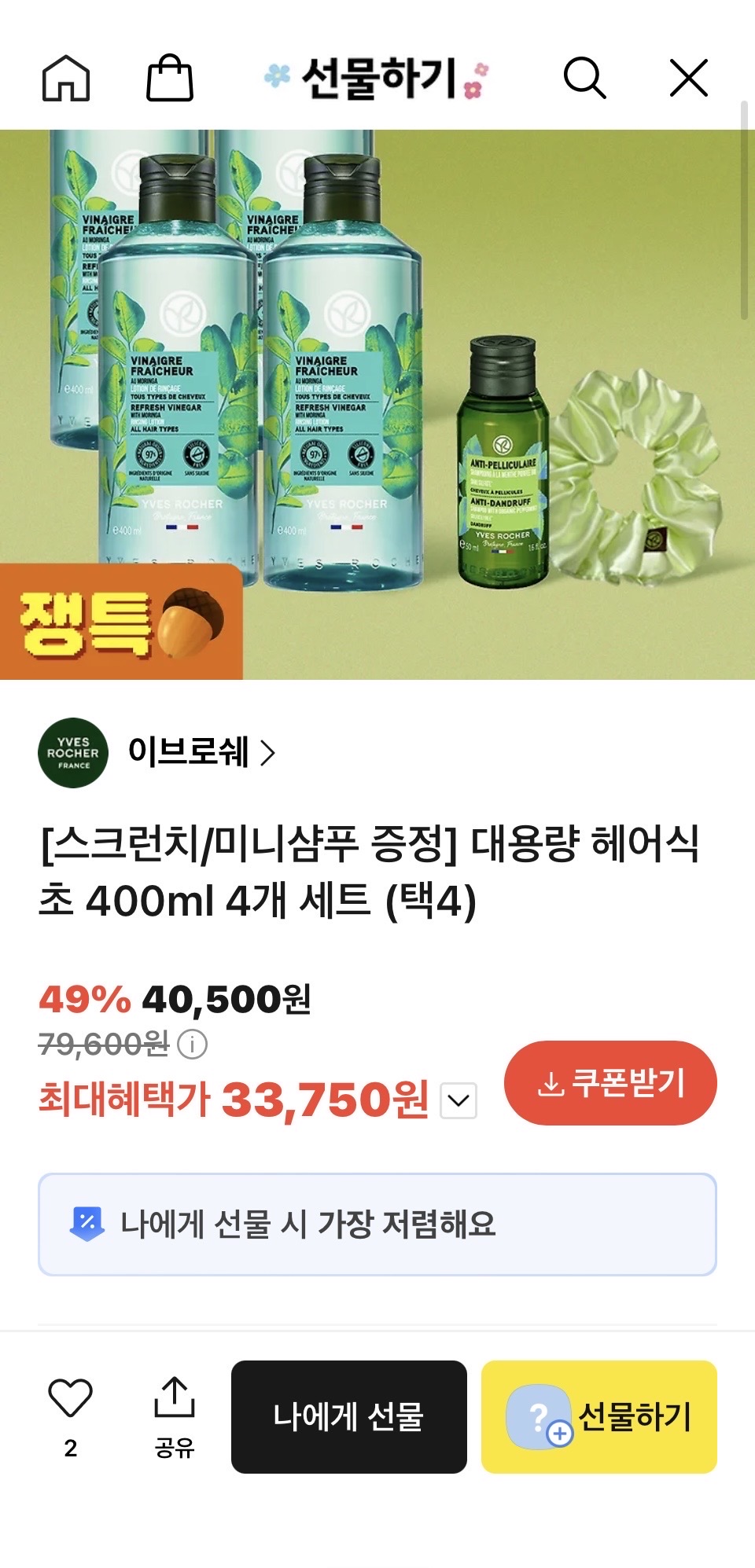The image size is (755, 1568).
Task: Open the shopping bag icon
Action: tap(170, 78)
